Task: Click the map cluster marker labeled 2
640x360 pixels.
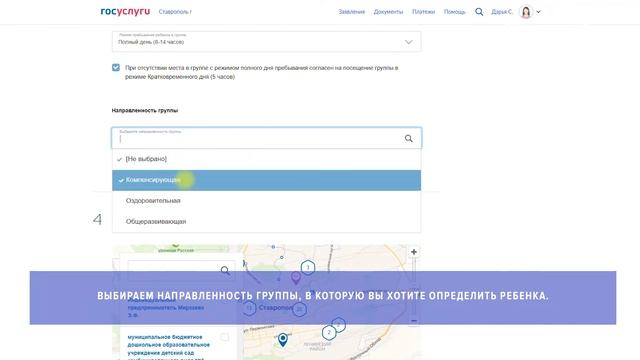Action: click(x=329, y=333)
